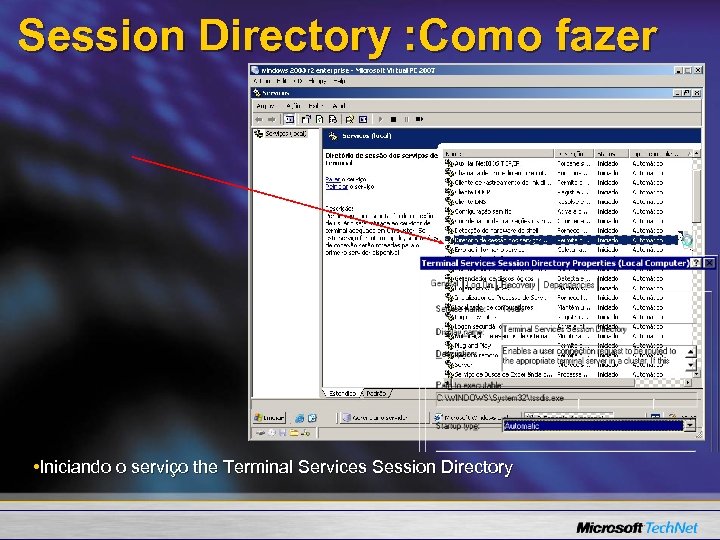Screen dimensions: 720x540
Task: Open the CD menu of Virtual PC
Action: coord(298,81)
